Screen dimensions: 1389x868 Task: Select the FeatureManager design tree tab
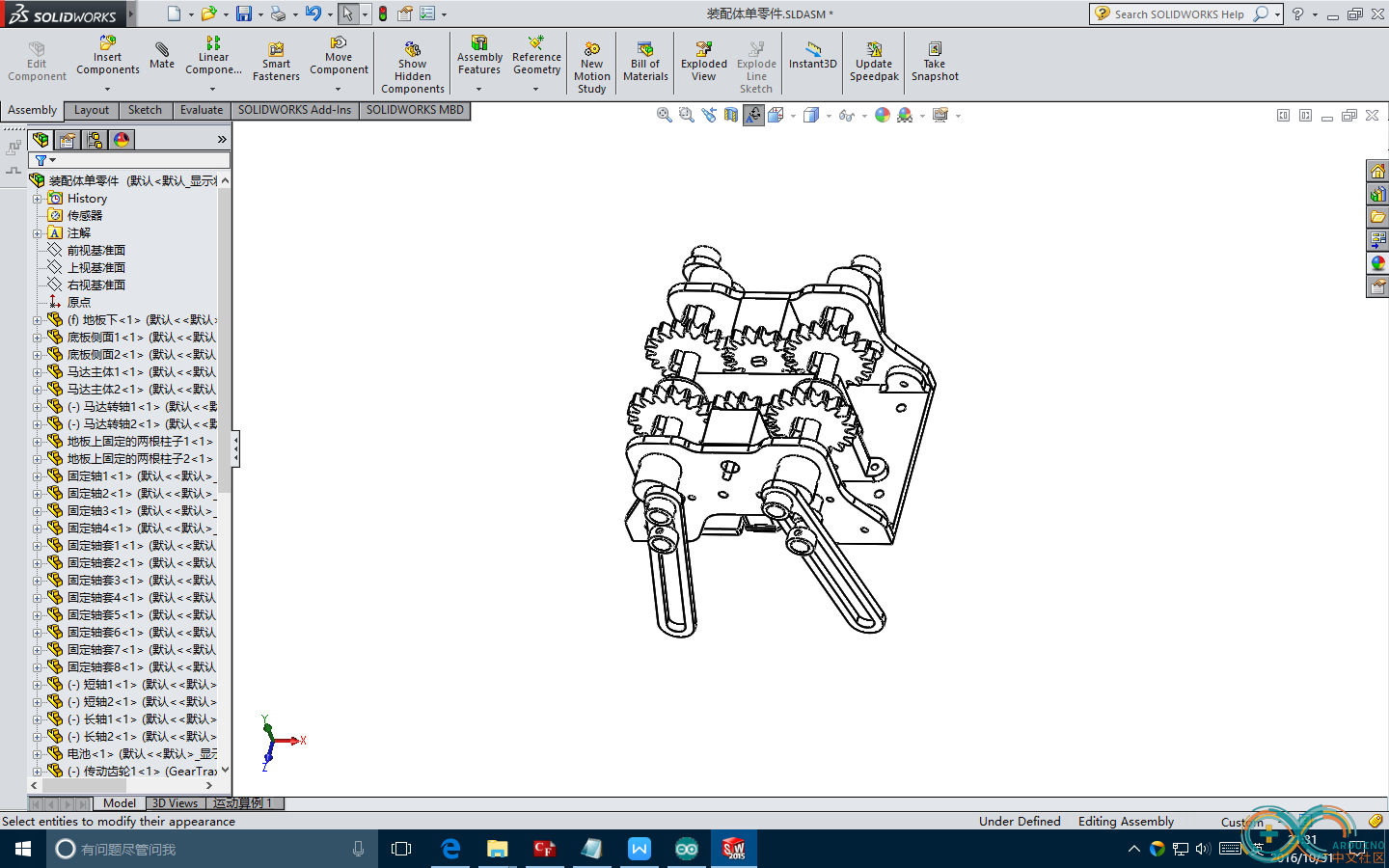pos(41,140)
